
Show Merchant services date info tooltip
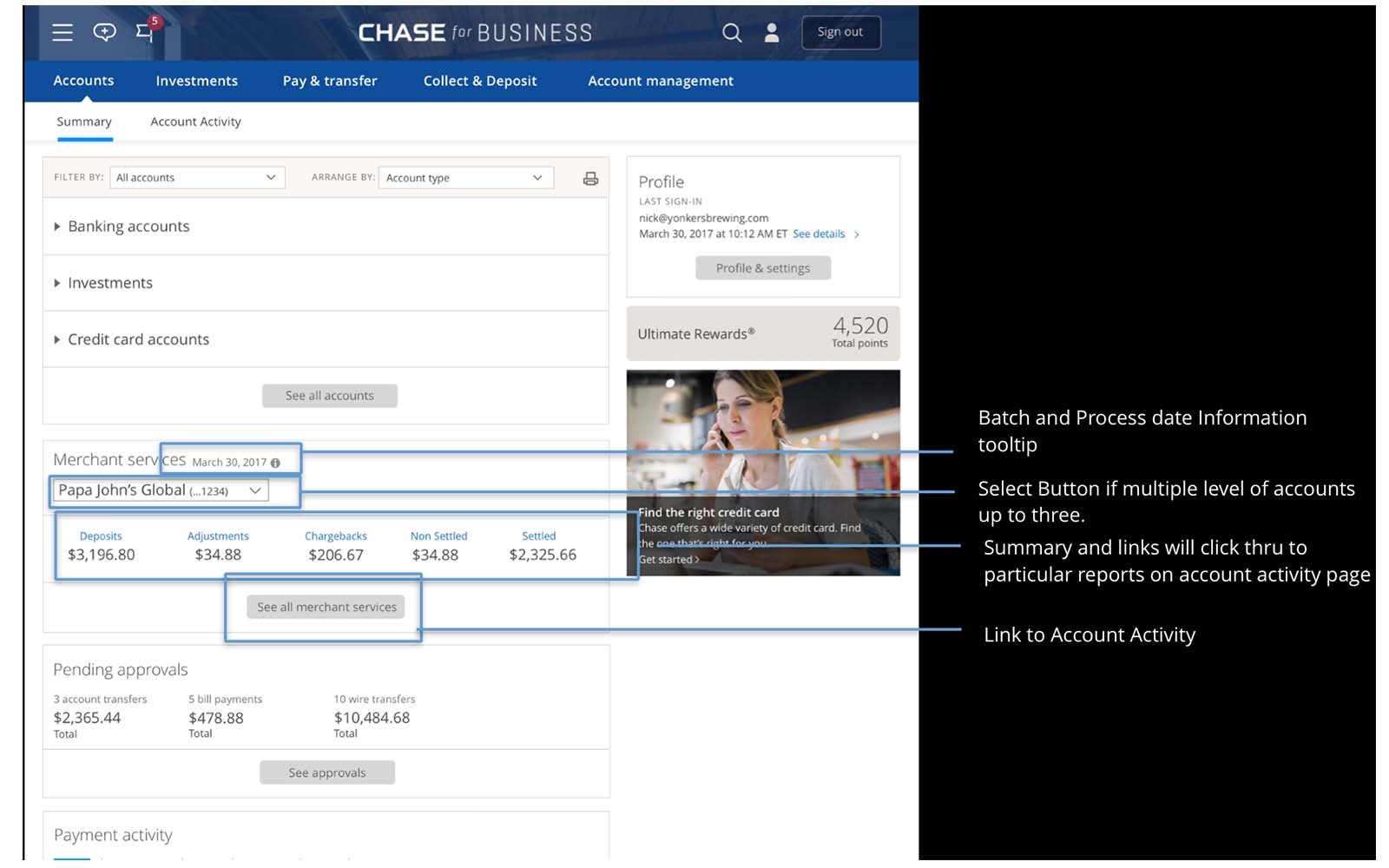pos(275,463)
